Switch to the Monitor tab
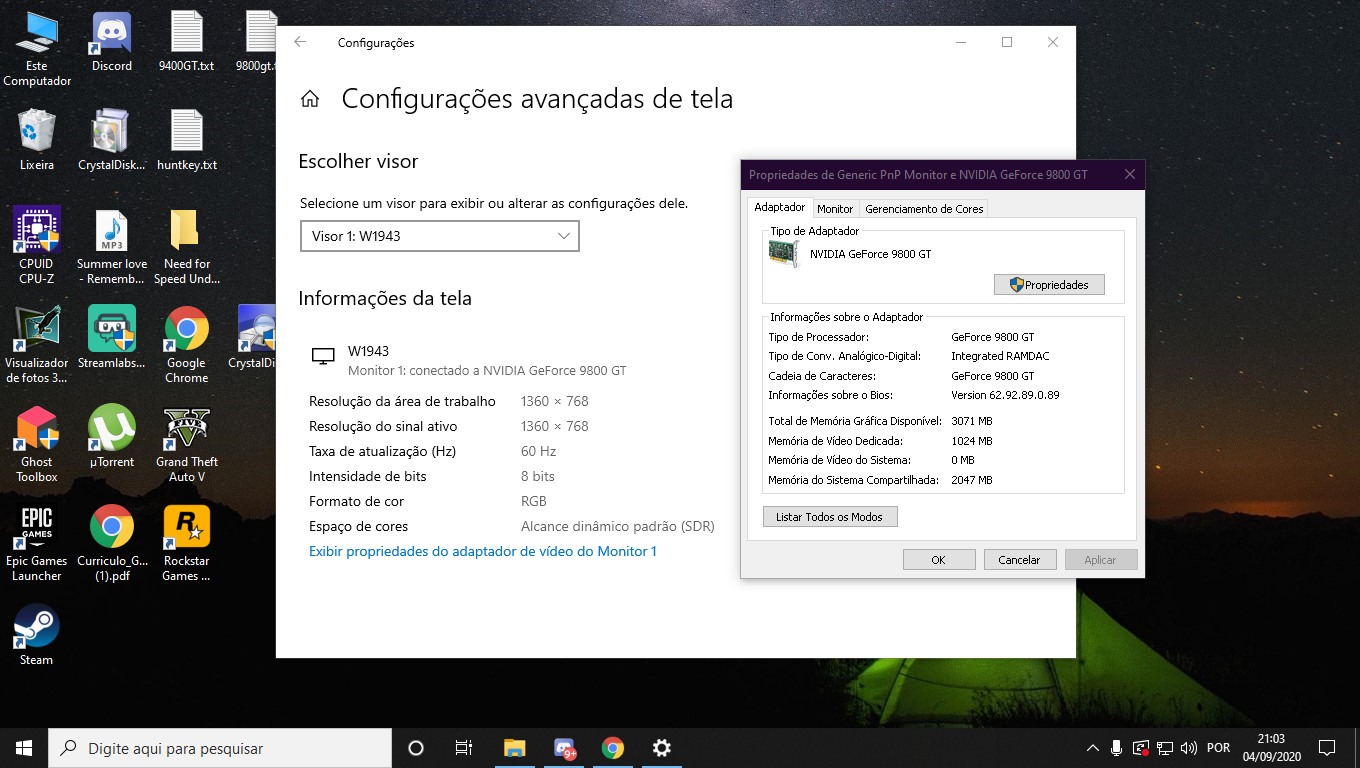This screenshot has height=768, width=1360. 835,209
